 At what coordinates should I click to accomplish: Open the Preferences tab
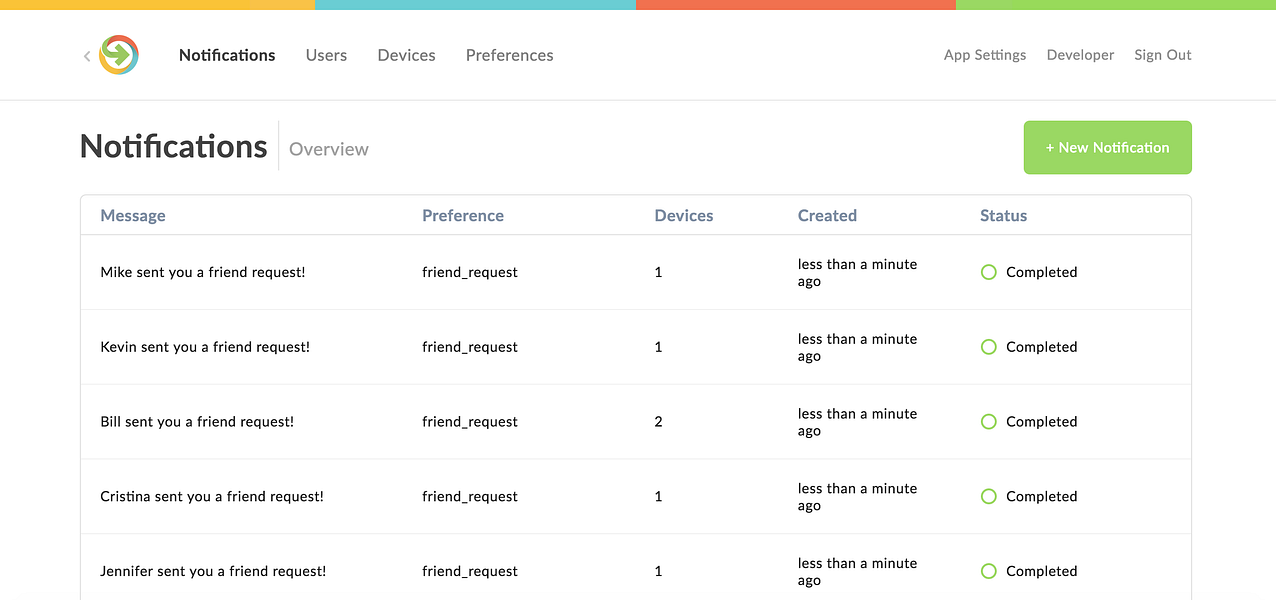509,55
